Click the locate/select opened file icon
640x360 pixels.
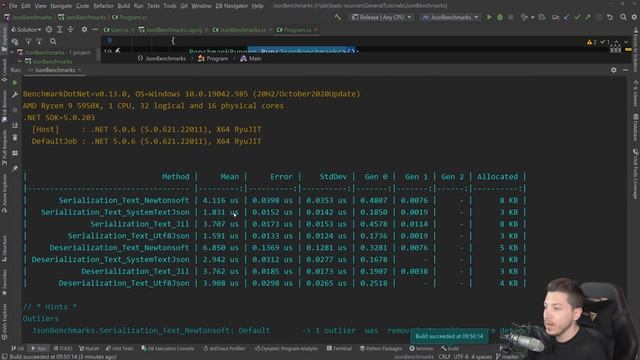tap(49, 30)
